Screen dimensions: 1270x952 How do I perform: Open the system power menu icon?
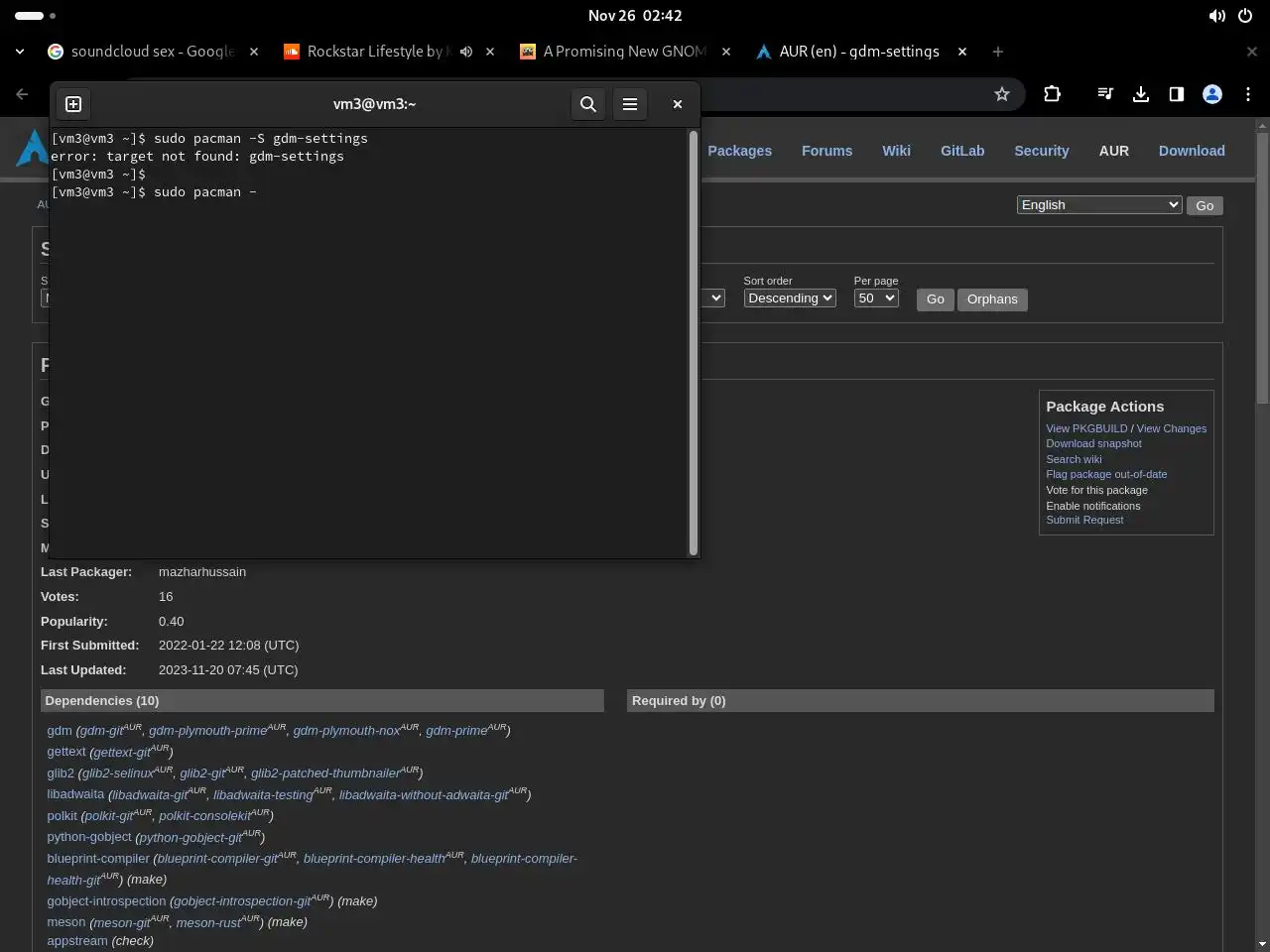click(x=1246, y=16)
